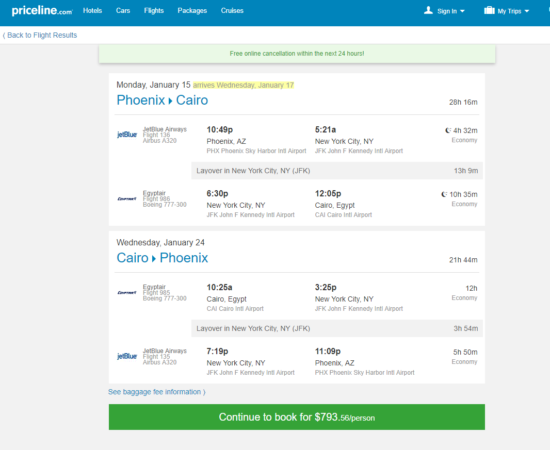The image size is (550, 450).
Task: Click the Sign In user icon
Action: point(428,11)
